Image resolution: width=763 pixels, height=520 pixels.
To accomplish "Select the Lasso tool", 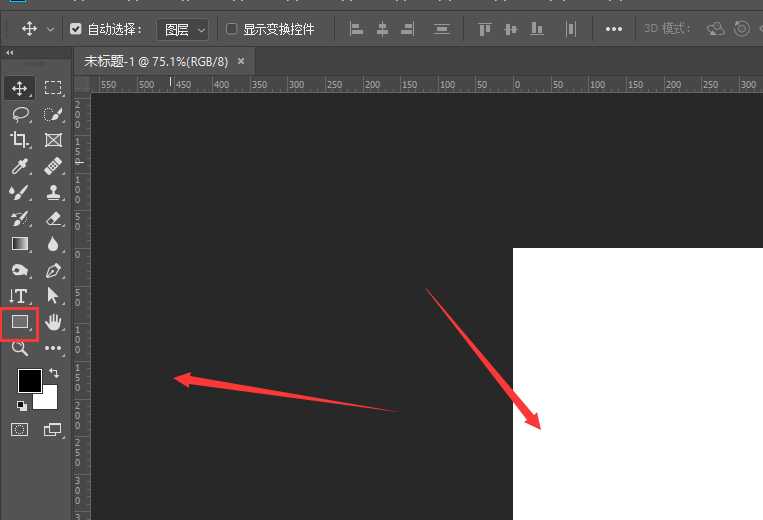I will click(x=19, y=114).
